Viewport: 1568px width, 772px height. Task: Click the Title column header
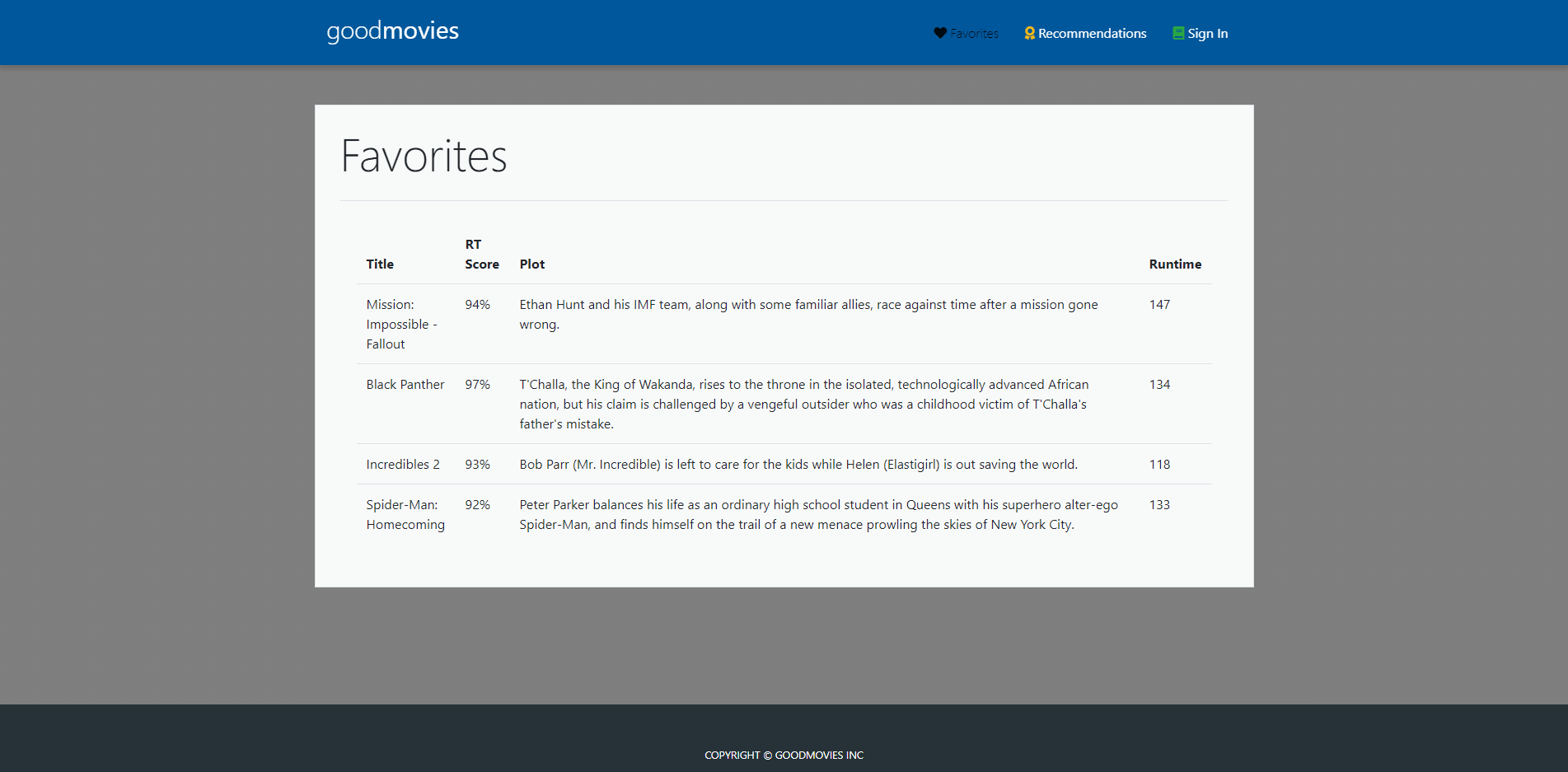click(x=380, y=264)
